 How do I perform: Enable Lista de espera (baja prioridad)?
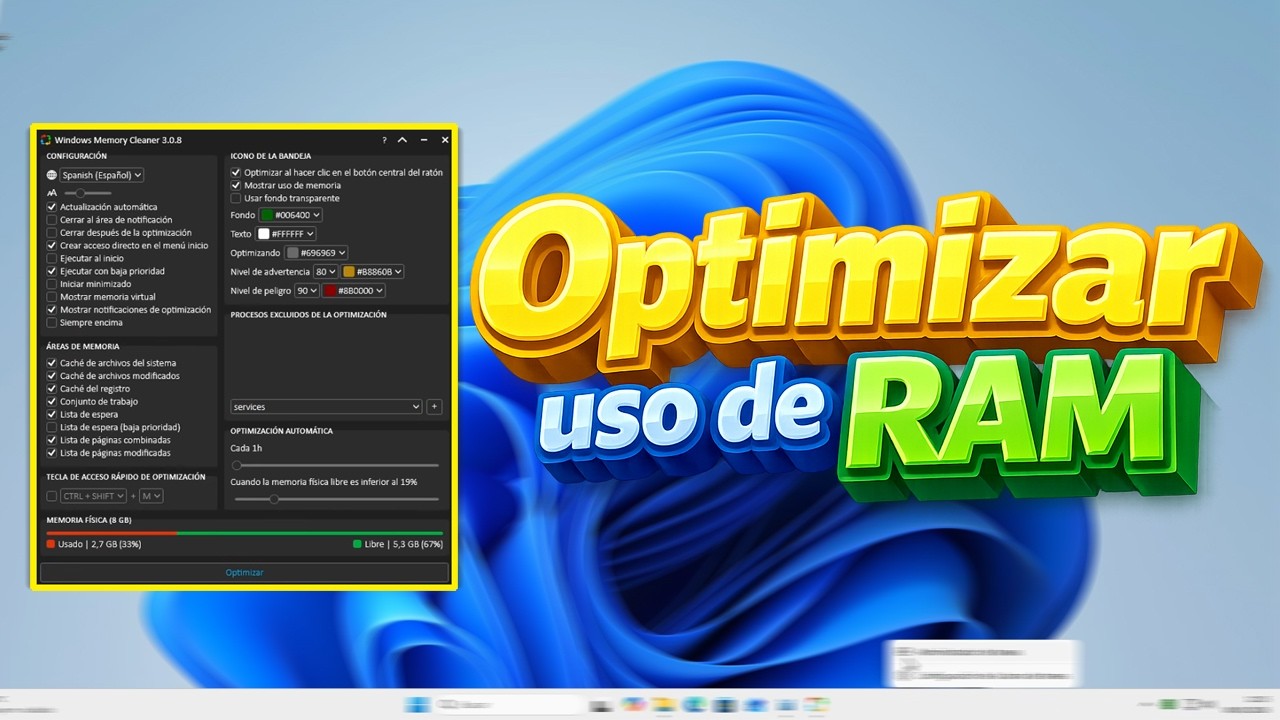coord(52,427)
